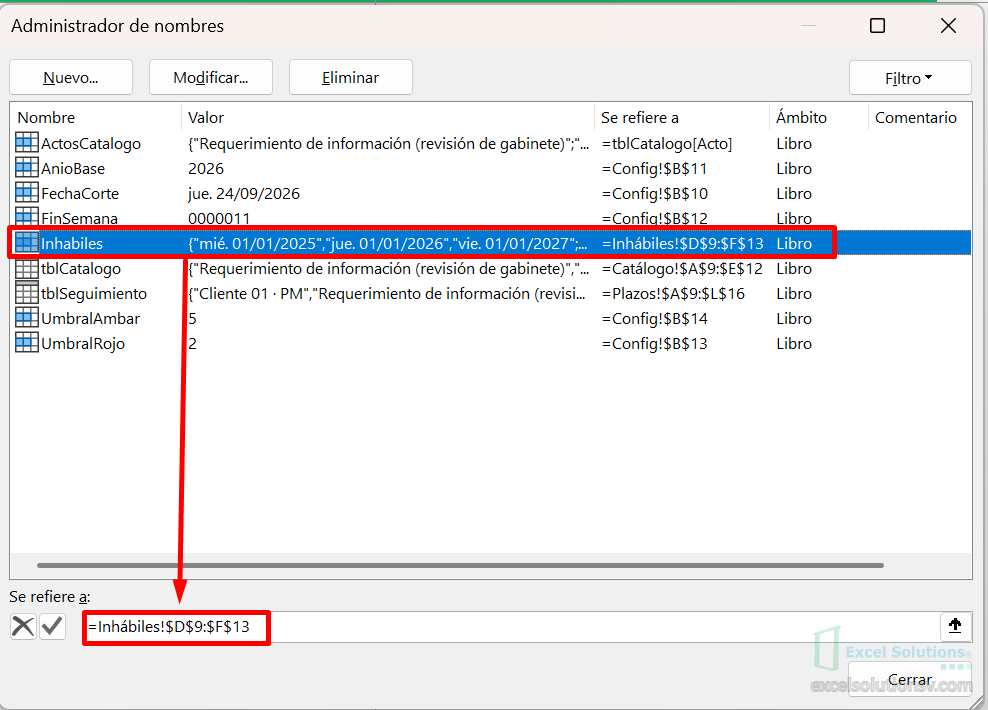Sort by the Valor column header
Viewport: 988px width, 710px height.
(x=388, y=117)
